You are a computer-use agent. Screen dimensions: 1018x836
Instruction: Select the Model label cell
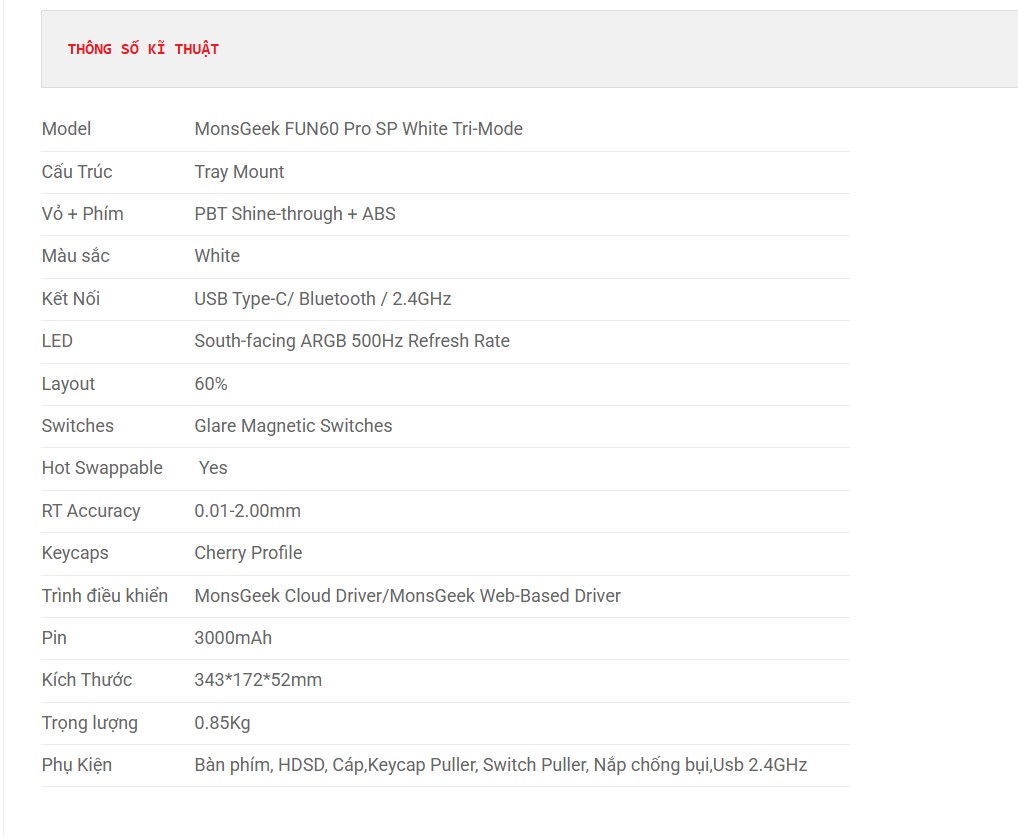(x=66, y=129)
